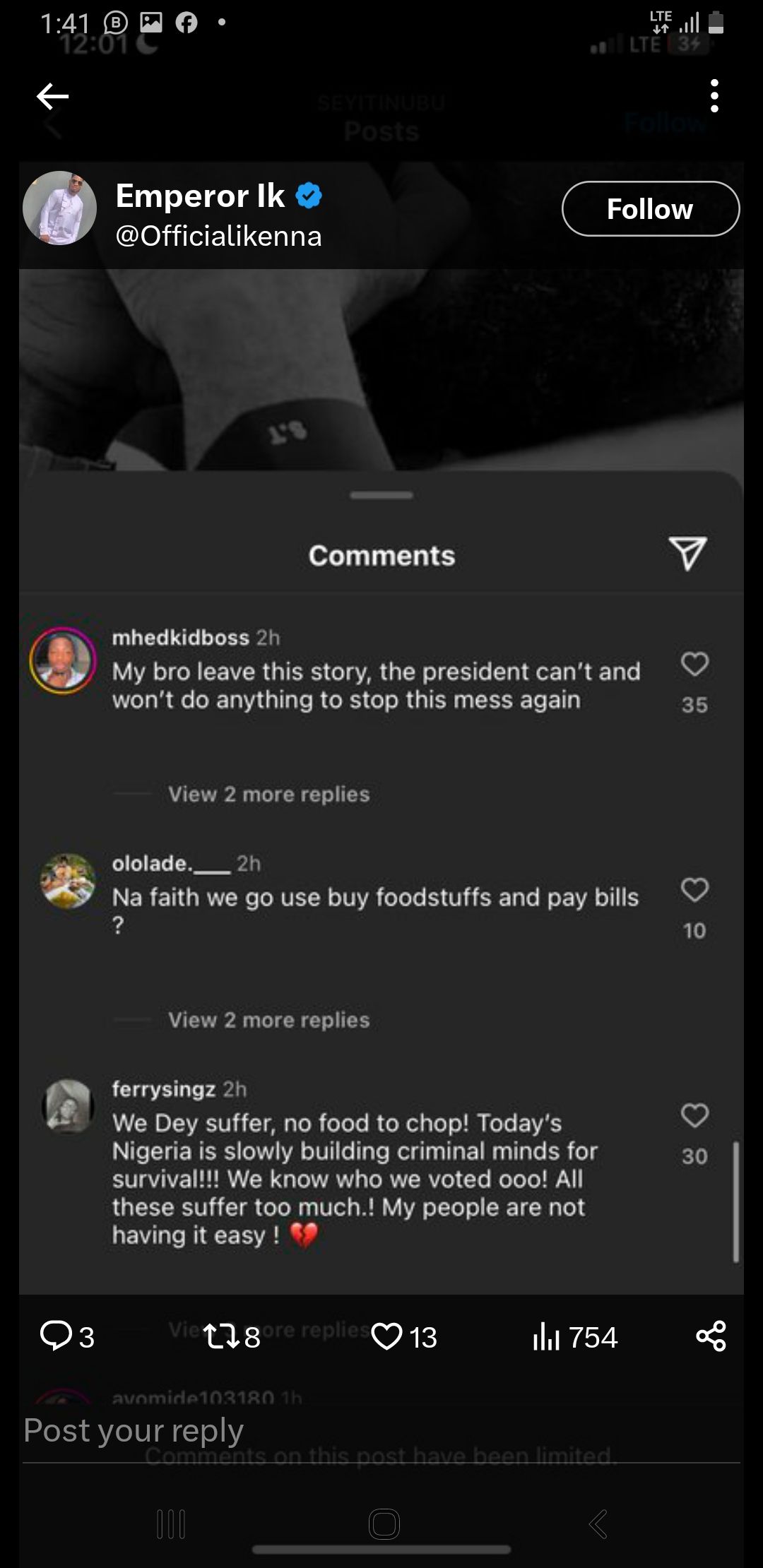Tap the share icon on post
This screenshot has width=763, height=1568.
[711, 1336]
